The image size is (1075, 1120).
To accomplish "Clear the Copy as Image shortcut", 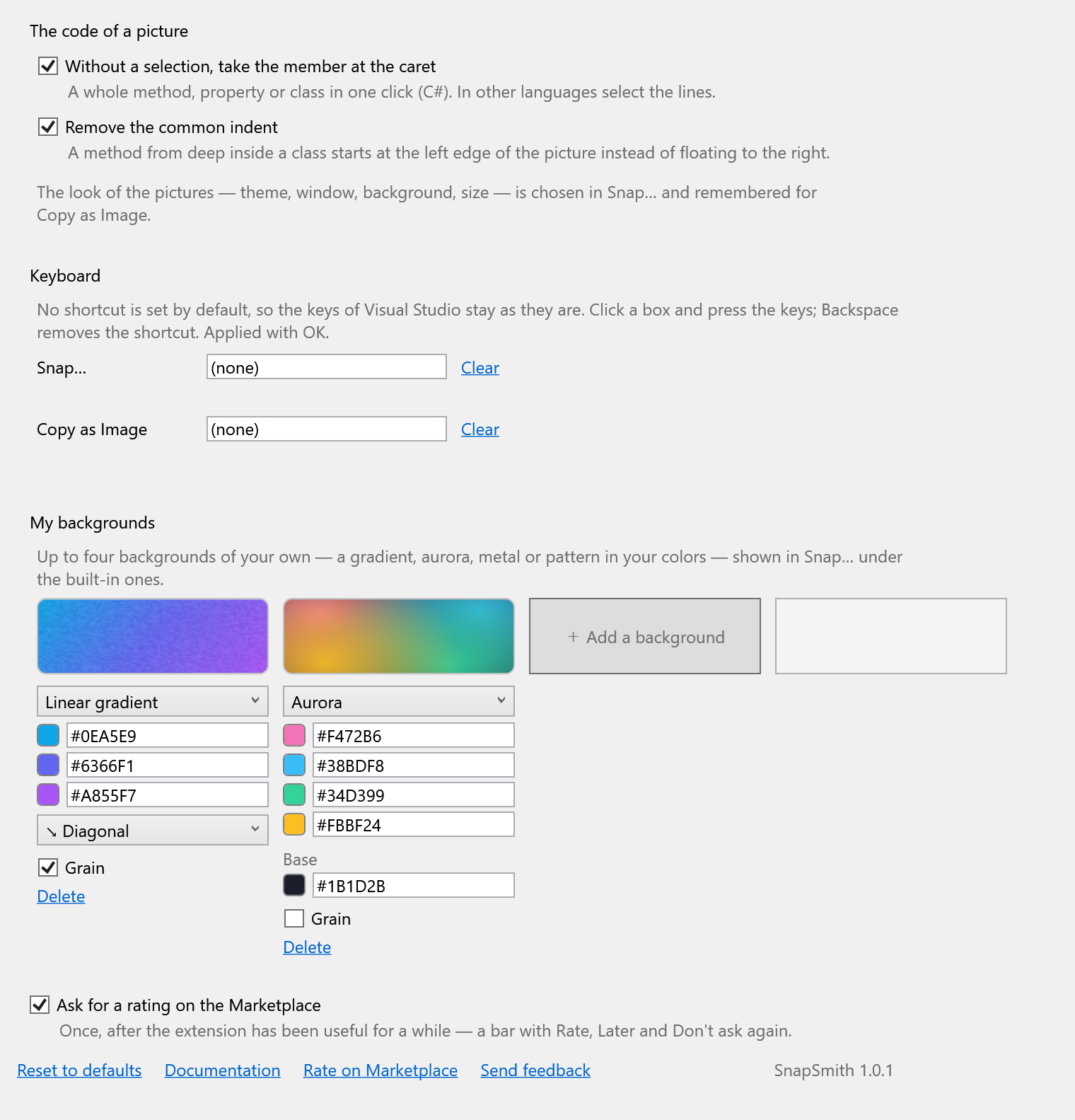I will [480, 429].
